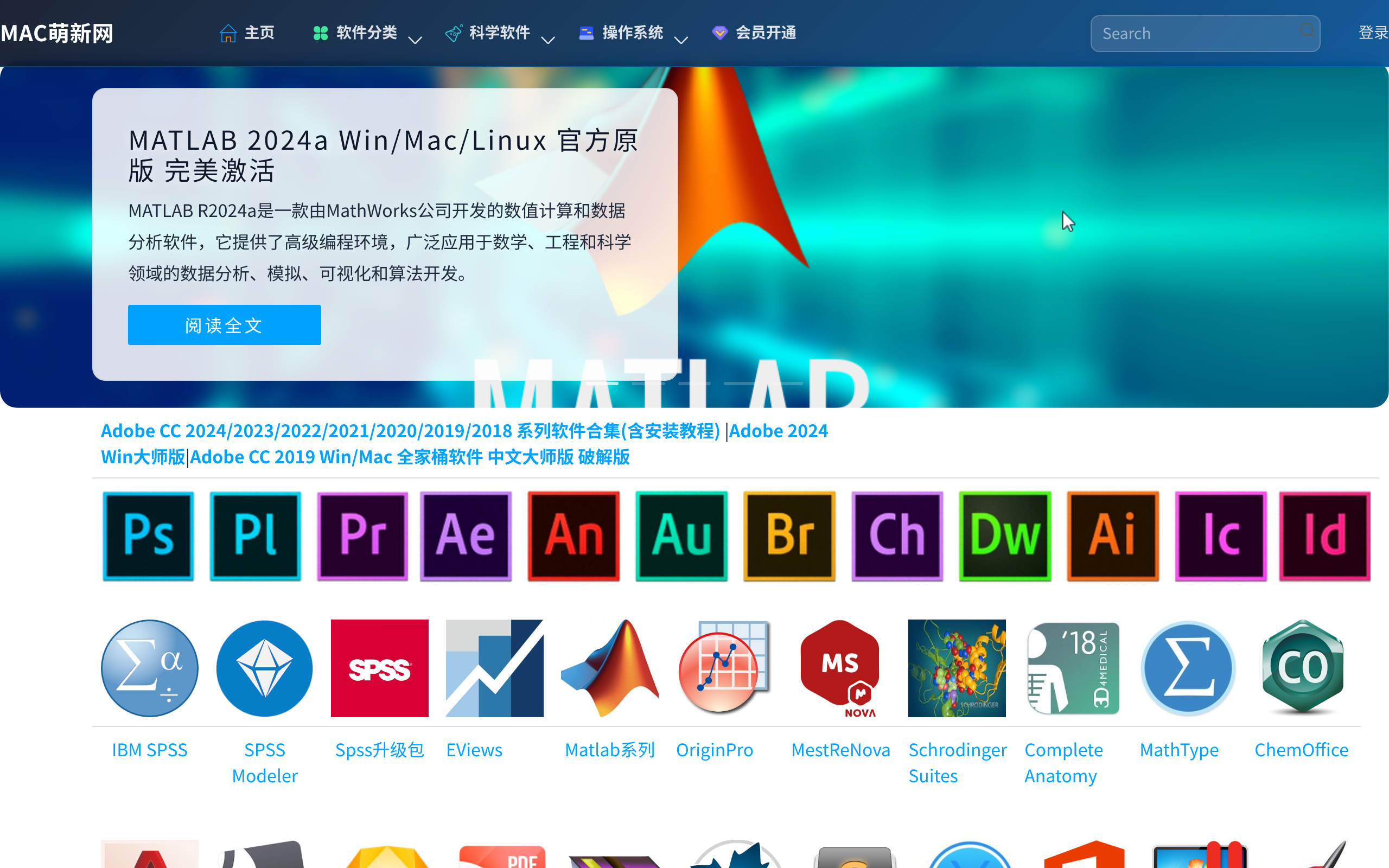The width and height of the screenshot is (1389, 868).
Task: Open the Premiere Pro (Pr) icon
Action: point(363,536)
